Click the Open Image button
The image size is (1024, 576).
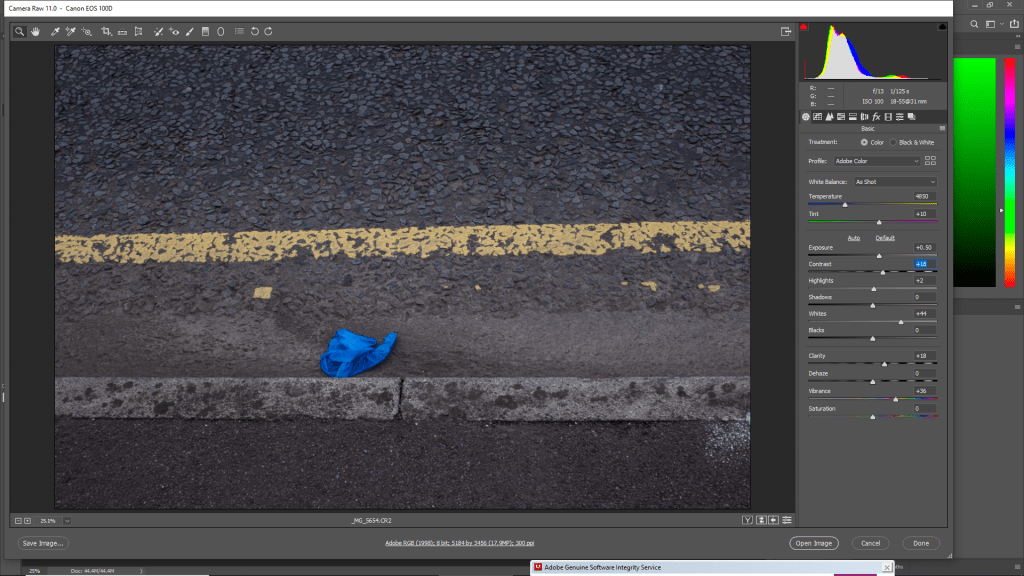pos(813,543)
